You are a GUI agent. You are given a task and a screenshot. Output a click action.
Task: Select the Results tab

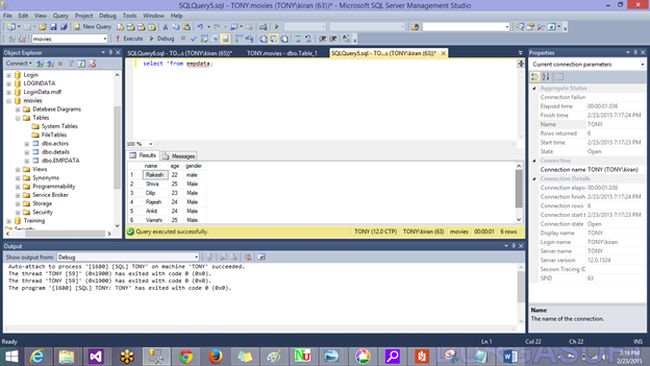143,155
